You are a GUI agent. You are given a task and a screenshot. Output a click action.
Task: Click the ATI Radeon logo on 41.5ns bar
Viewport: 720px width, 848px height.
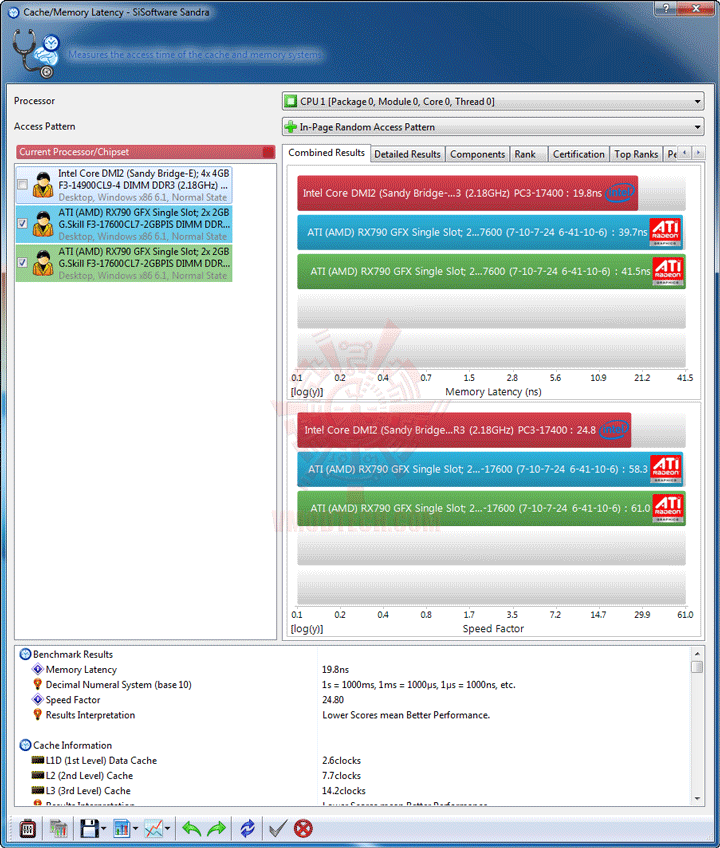(668, 271)
